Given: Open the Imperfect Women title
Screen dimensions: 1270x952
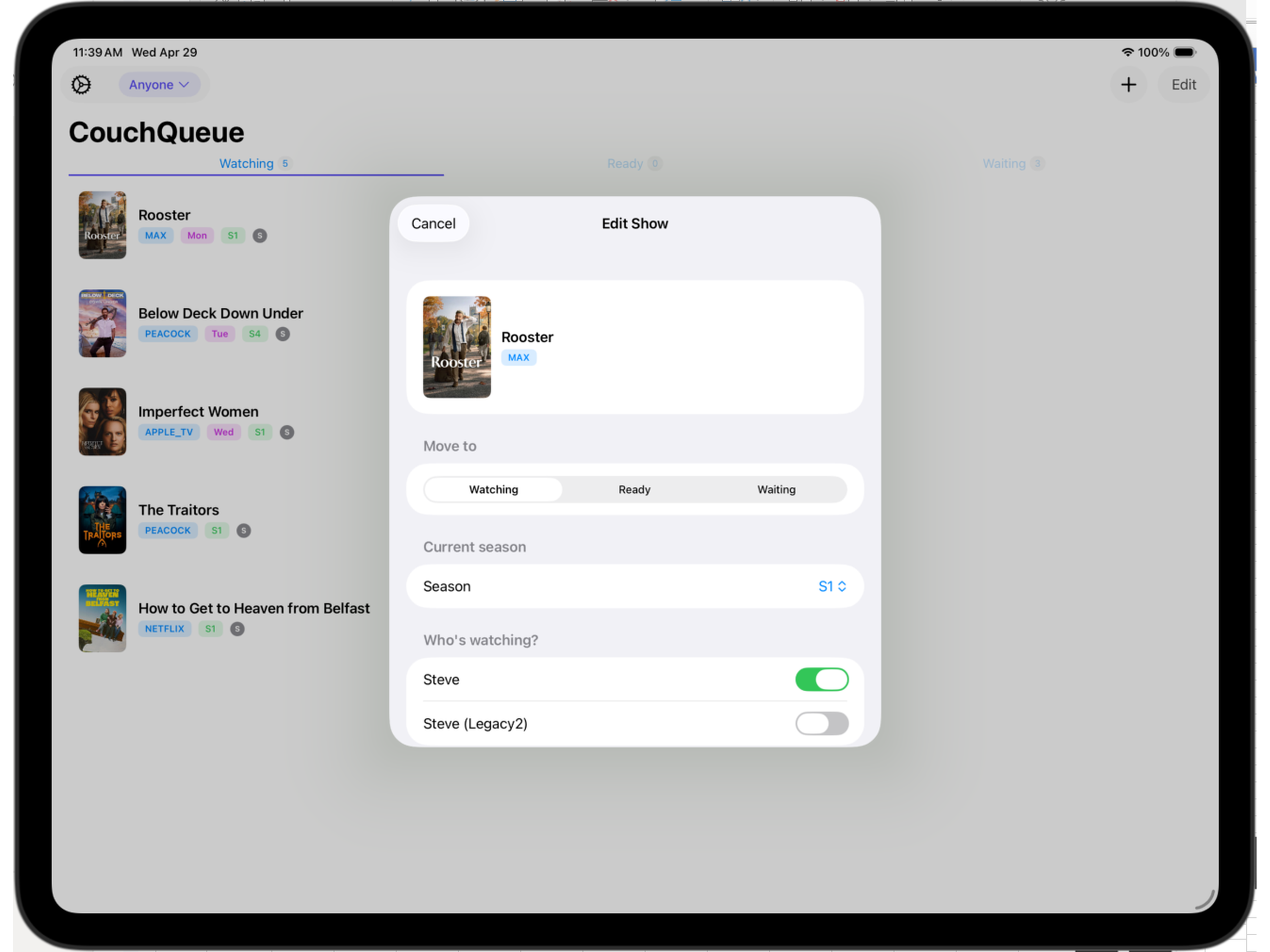Looking at the screenshot, I should 198,412.
